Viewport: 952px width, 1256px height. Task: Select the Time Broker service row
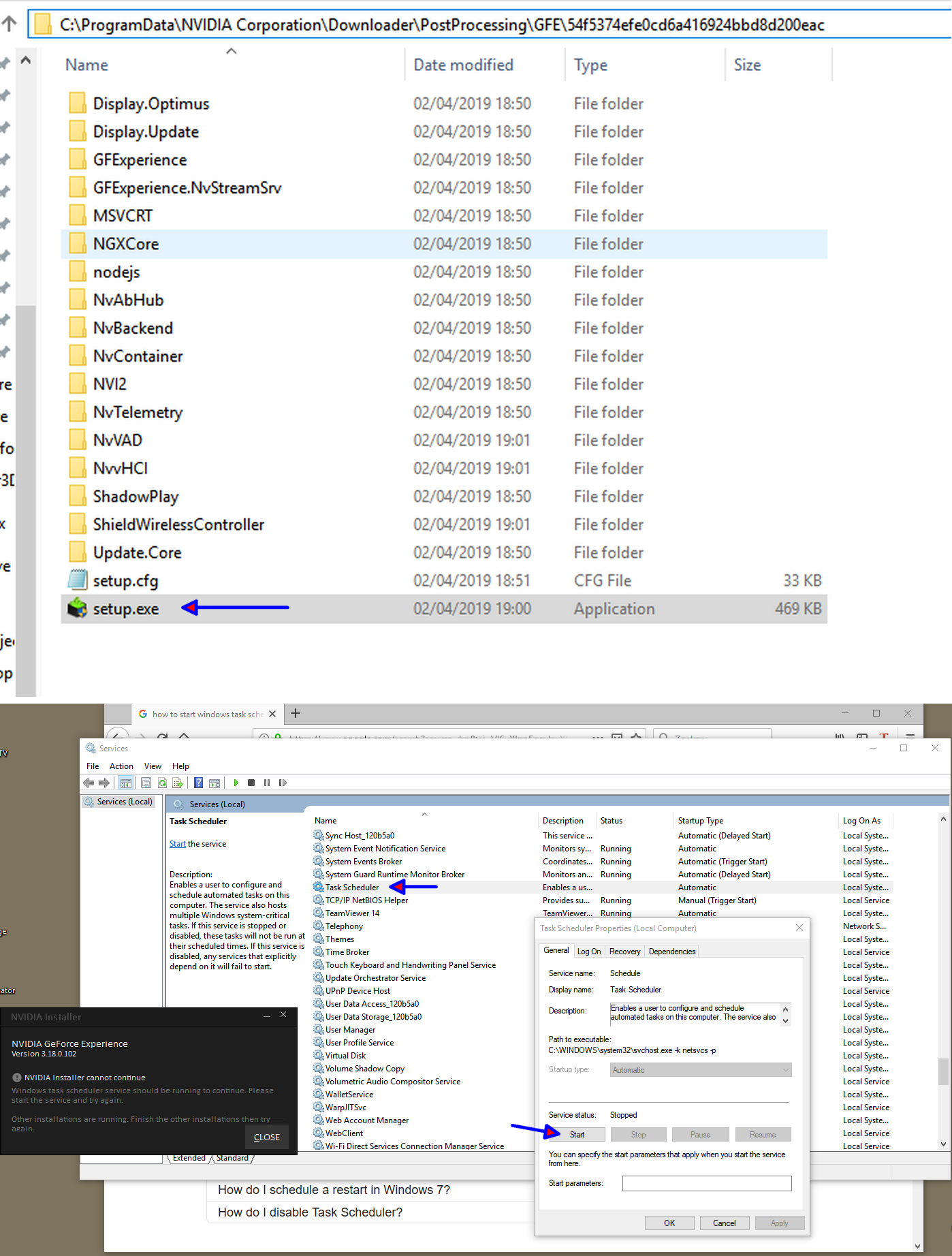pyautogui.click(x=603, y=952)
